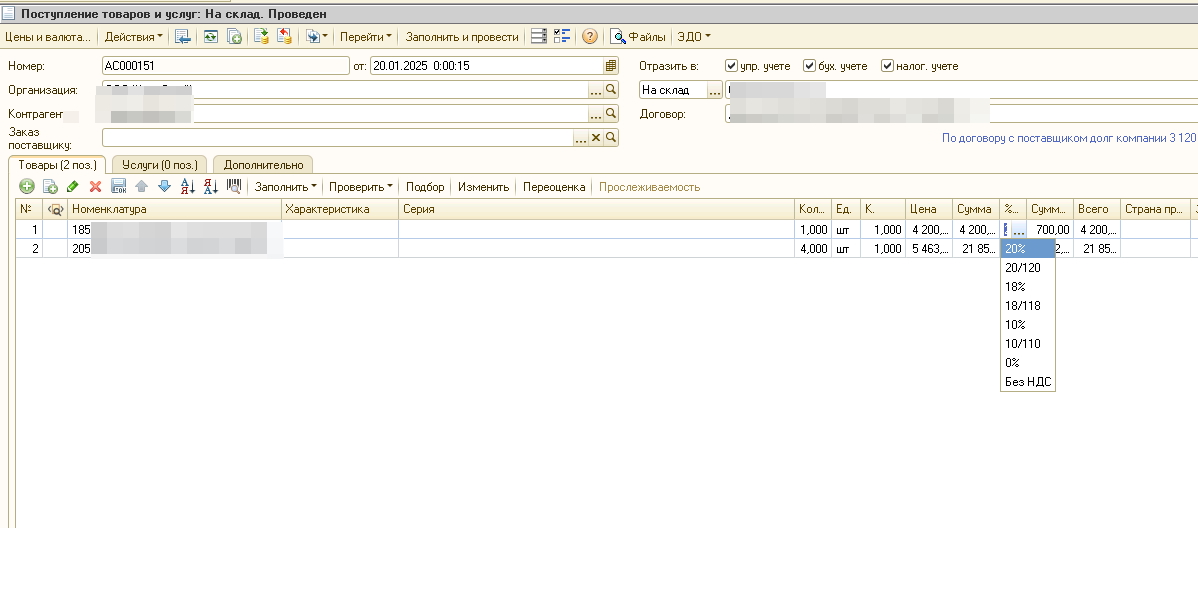This screenshot has height=600, width=1198.
Task: Click the magnifier column header icon in table
Action: (55, 209)
